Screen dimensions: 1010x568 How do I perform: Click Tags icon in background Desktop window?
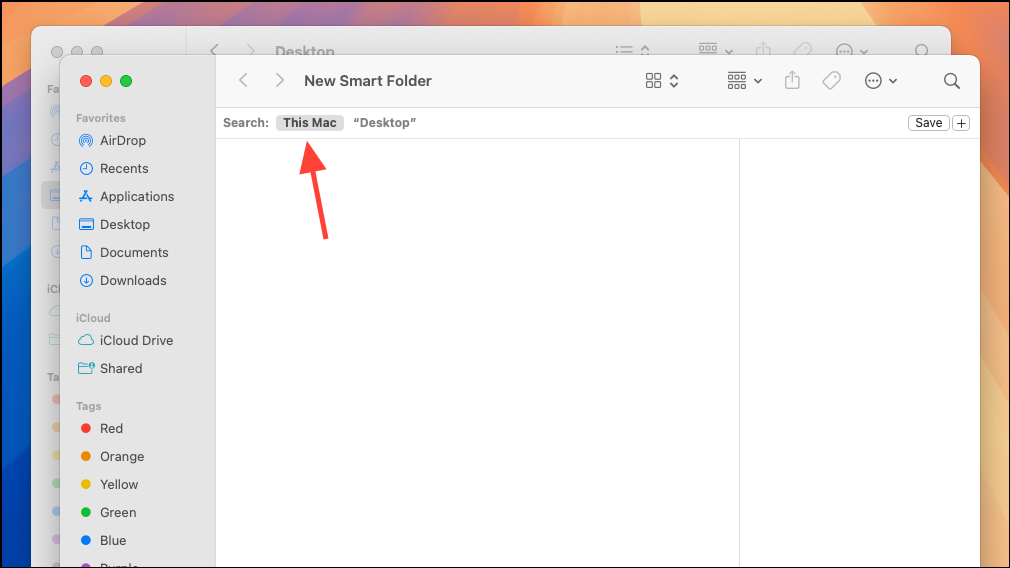point(803,49)
